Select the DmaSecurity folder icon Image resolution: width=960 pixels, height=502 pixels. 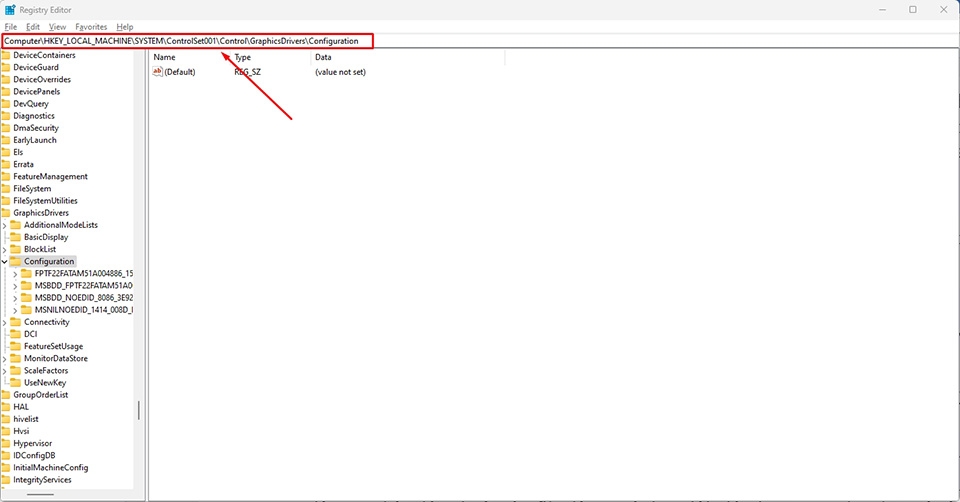tap(6, 128)
